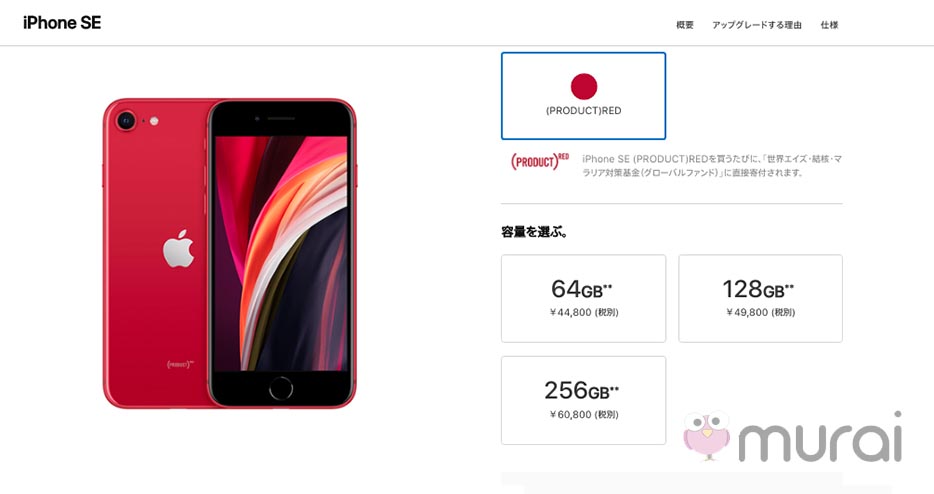Choose the 128GB capacity option

pos(760,299)
